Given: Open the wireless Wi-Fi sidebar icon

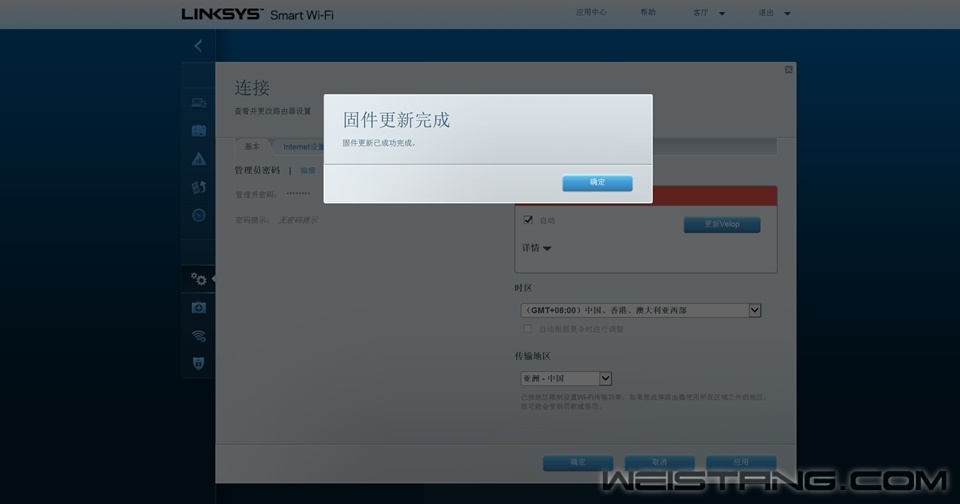Looking at the screenshot, I should click(x=198, y=336).
